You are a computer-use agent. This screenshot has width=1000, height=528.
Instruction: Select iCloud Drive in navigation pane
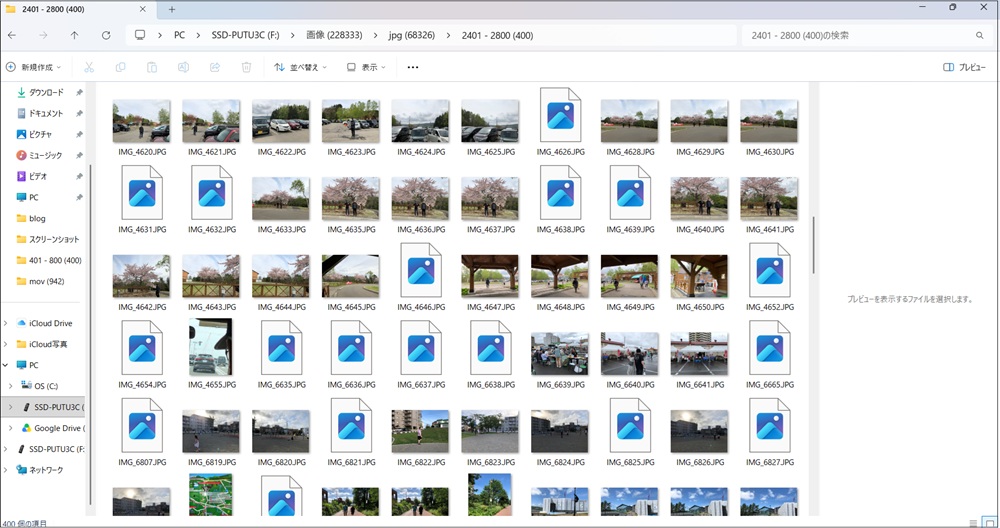(45, 323)
